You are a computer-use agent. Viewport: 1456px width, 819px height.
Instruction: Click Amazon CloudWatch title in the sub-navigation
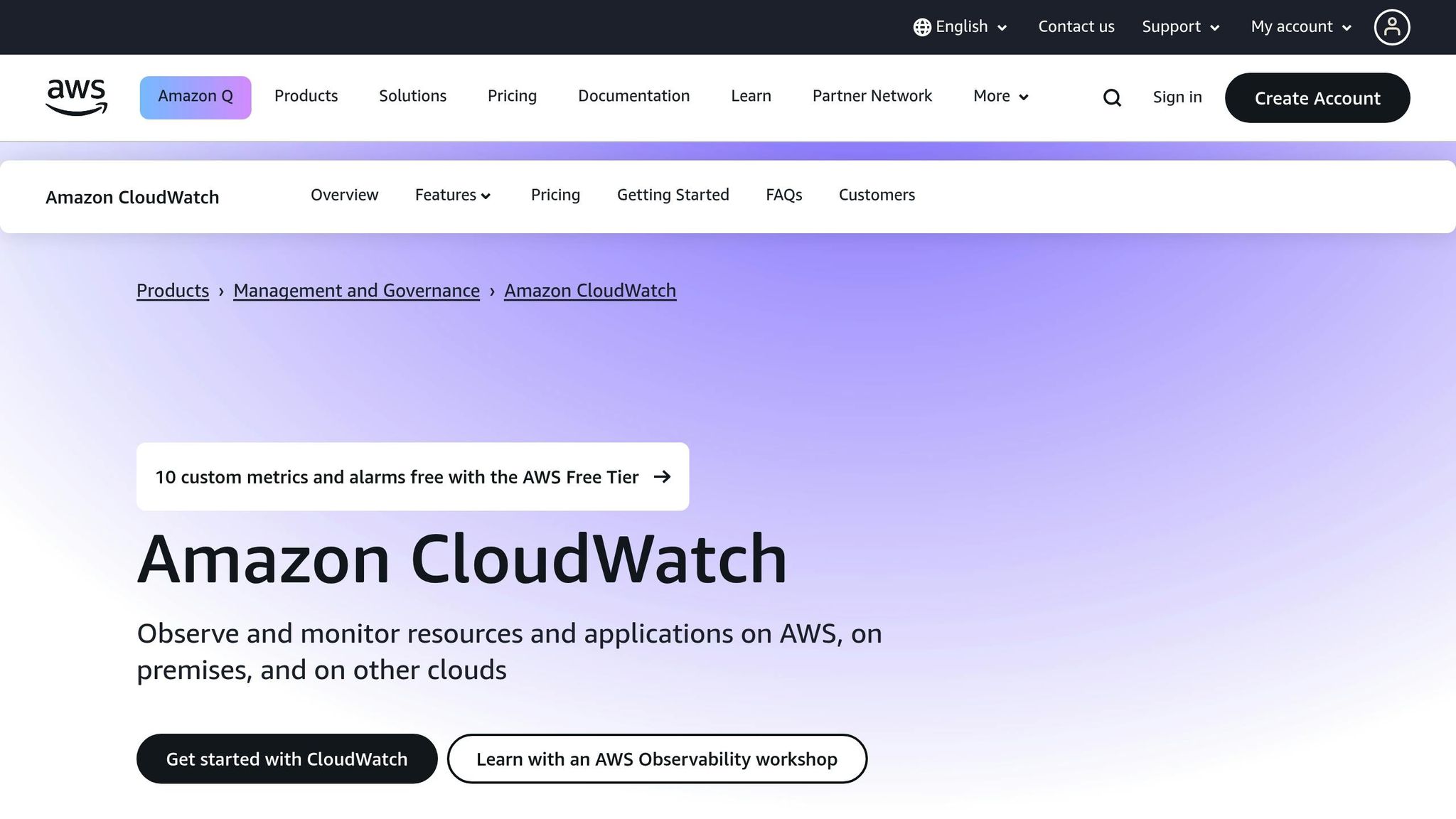coord(132,197)
